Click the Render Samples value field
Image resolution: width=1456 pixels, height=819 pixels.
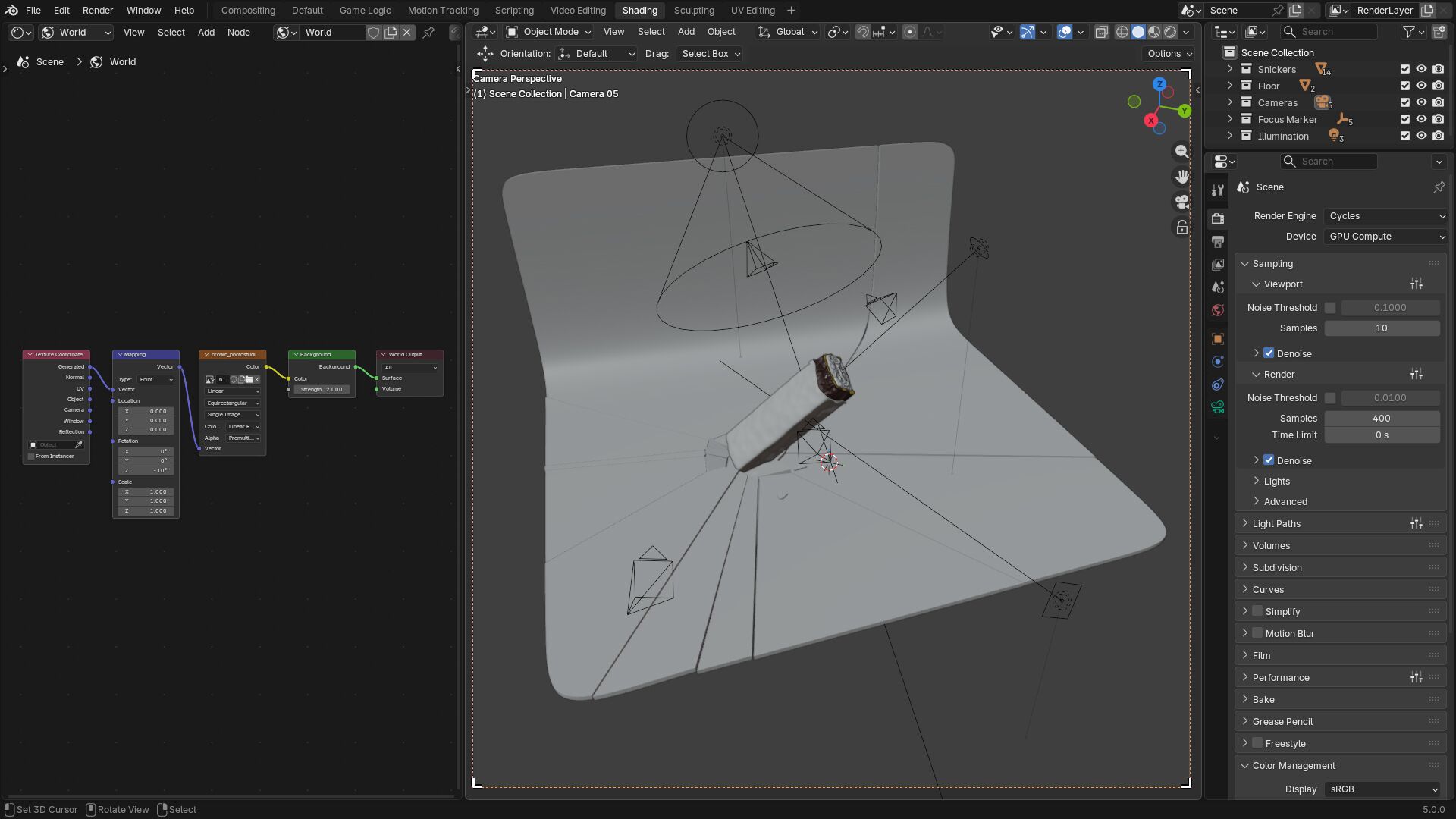pos(1381,419)
